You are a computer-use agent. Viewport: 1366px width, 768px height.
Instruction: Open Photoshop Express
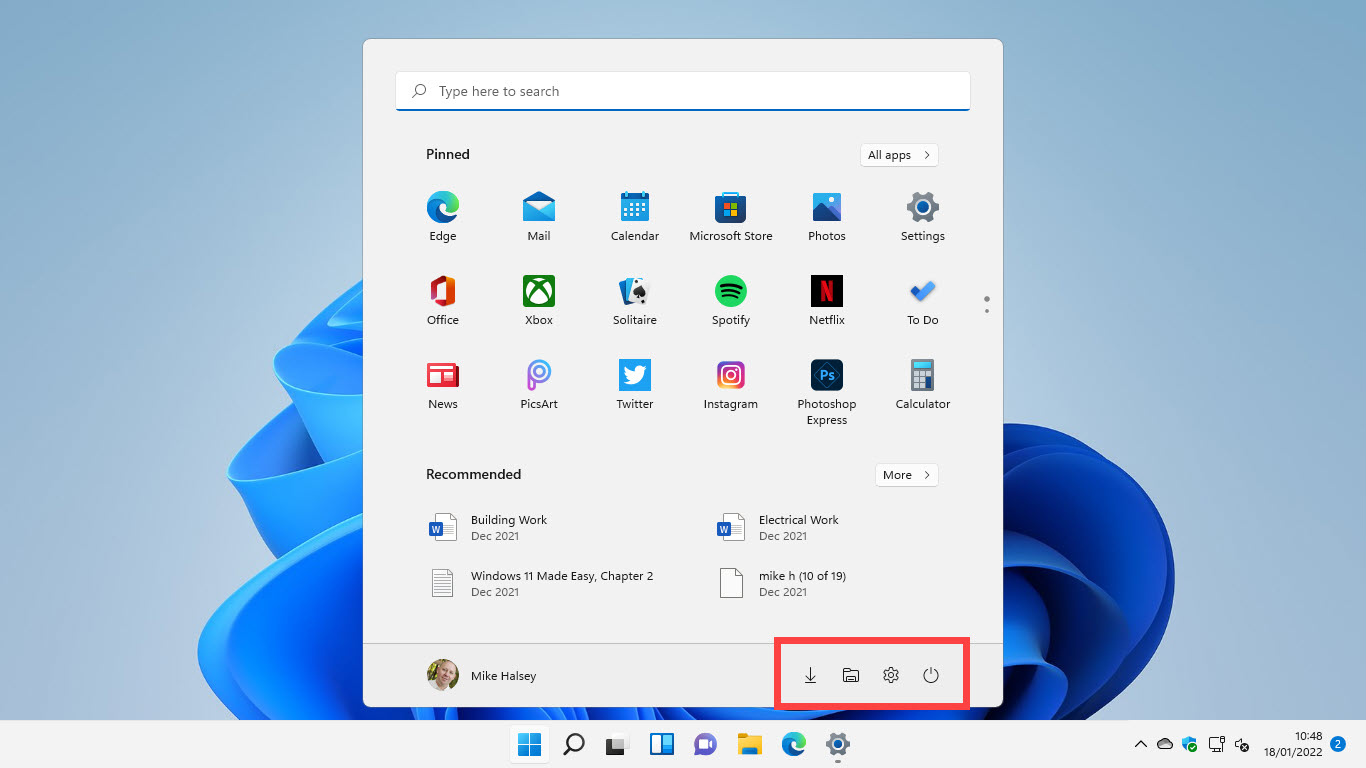827,393
